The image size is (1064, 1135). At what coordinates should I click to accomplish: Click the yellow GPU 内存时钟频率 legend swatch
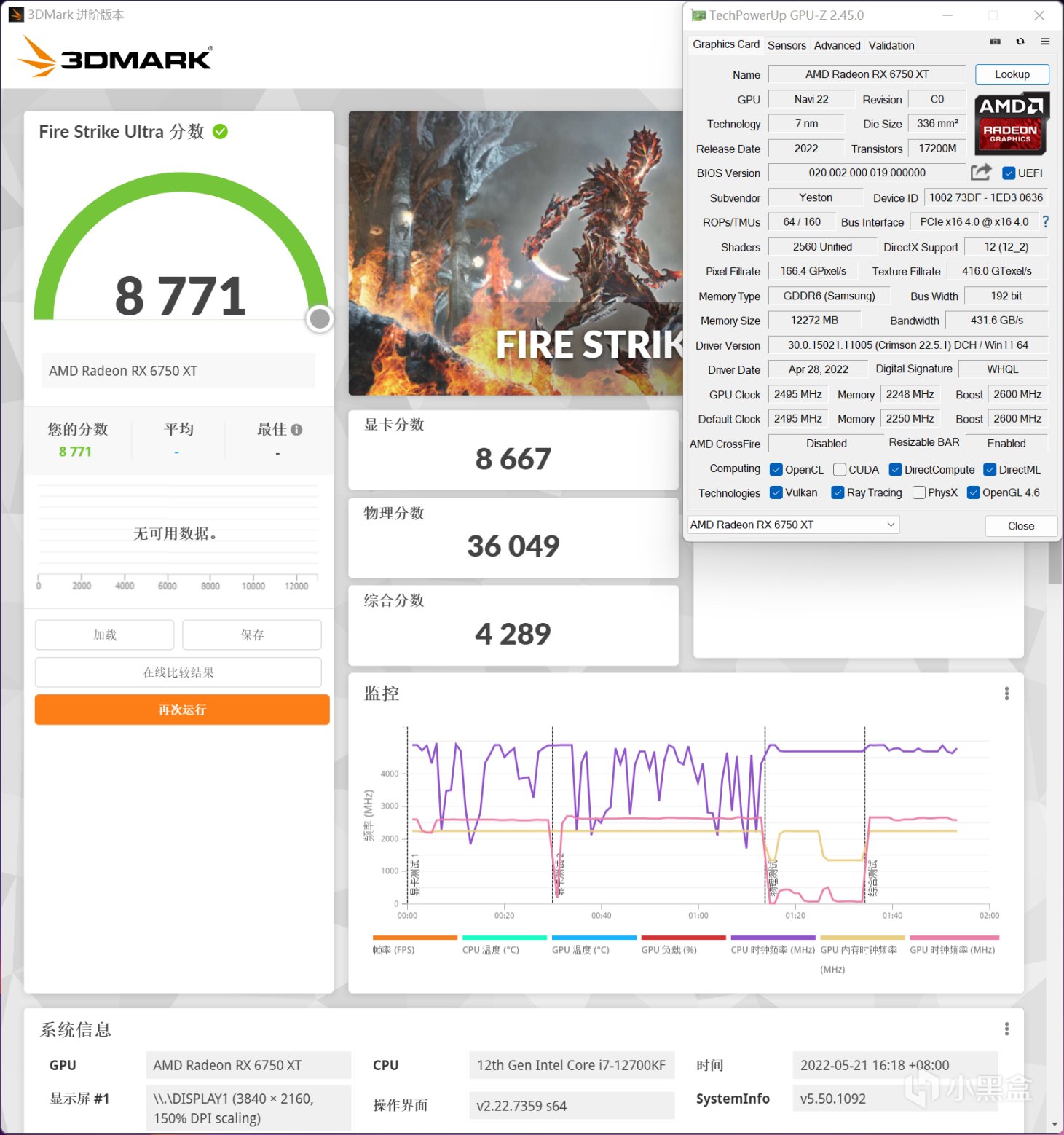[863, 938]
